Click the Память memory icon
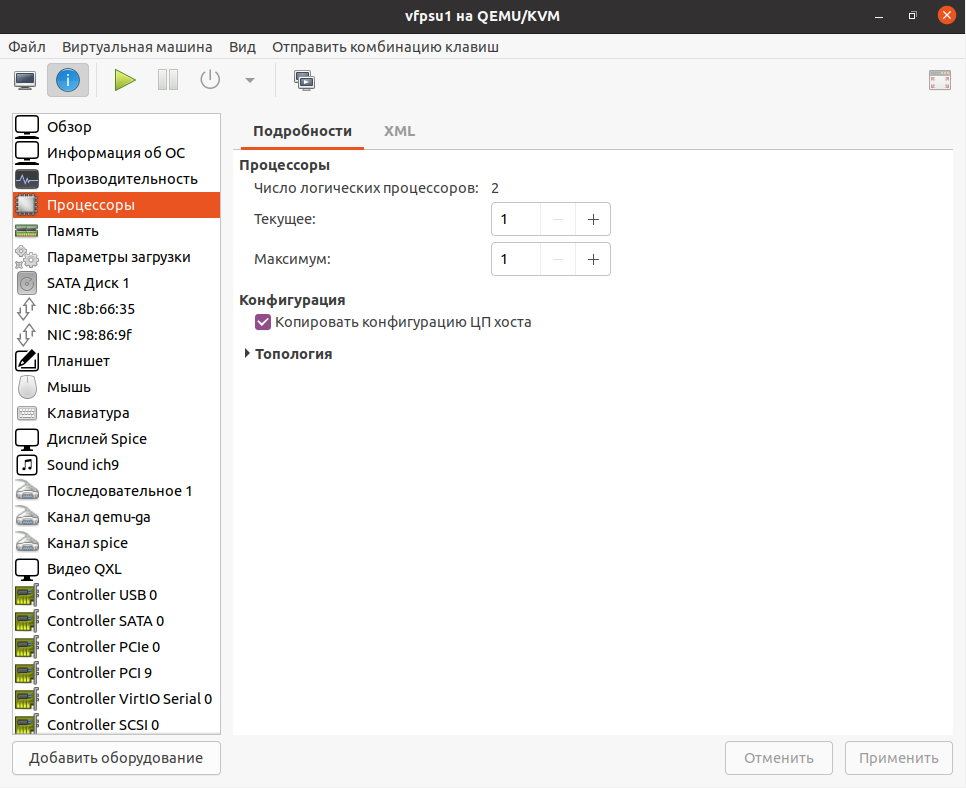Screen dimensions: 966x788 (27, 231)
